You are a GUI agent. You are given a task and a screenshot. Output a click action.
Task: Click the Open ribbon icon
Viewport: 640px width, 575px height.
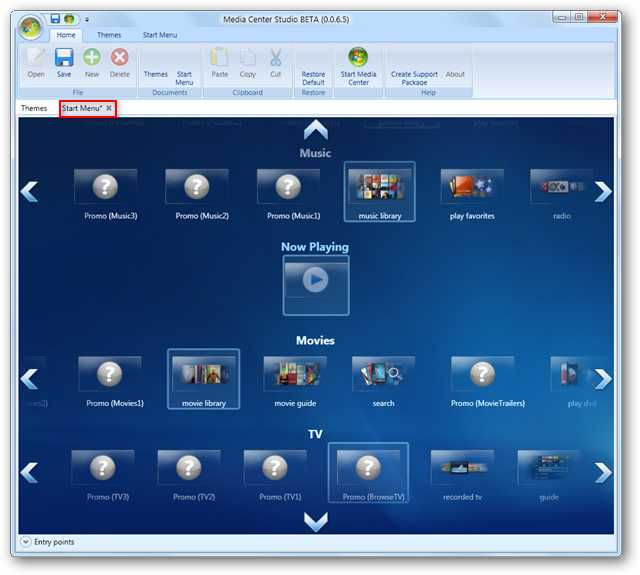(x=36, y=63)
